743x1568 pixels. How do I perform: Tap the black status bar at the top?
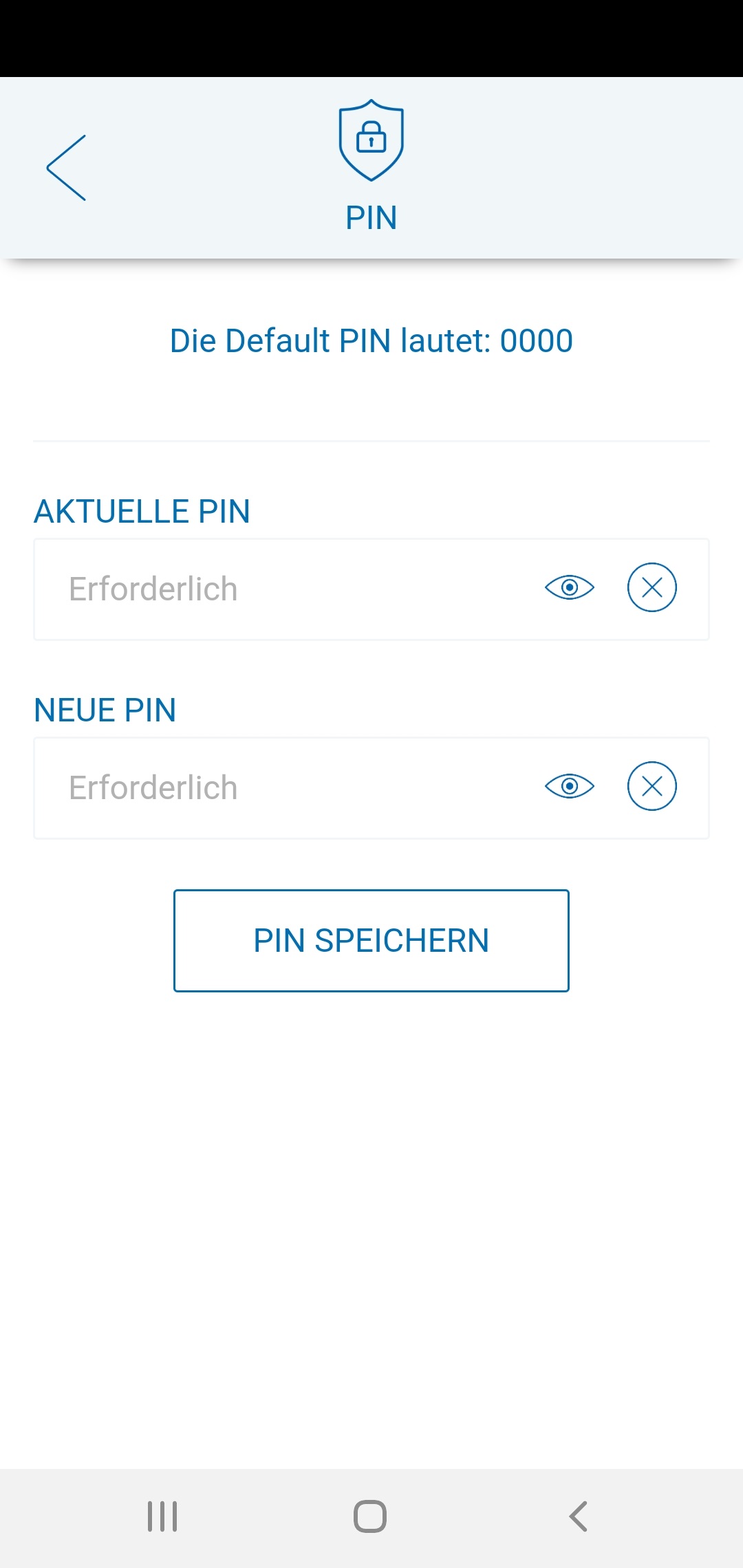coord(371,38)
